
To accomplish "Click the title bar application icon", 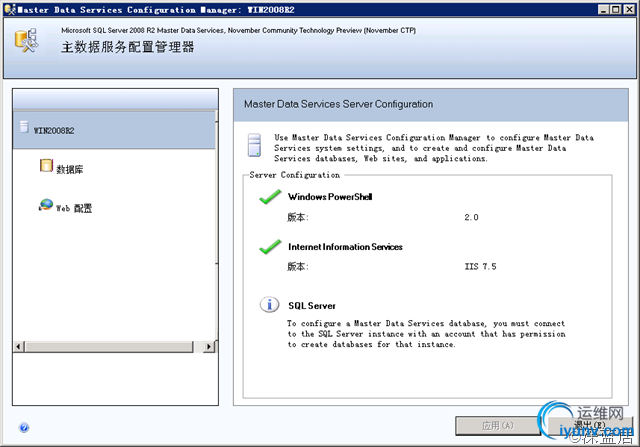I will point(10,9).
